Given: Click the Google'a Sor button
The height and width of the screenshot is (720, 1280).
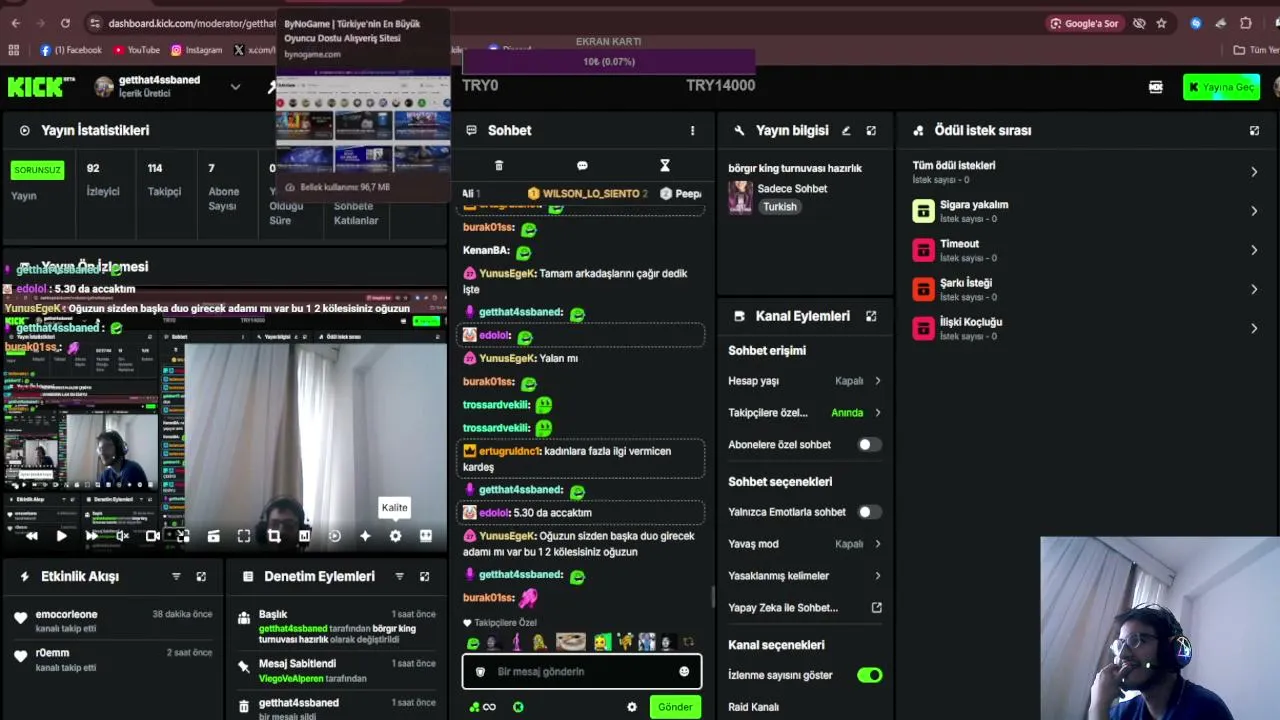Looking at the screenshot, I should click(x=1084, y=23).
